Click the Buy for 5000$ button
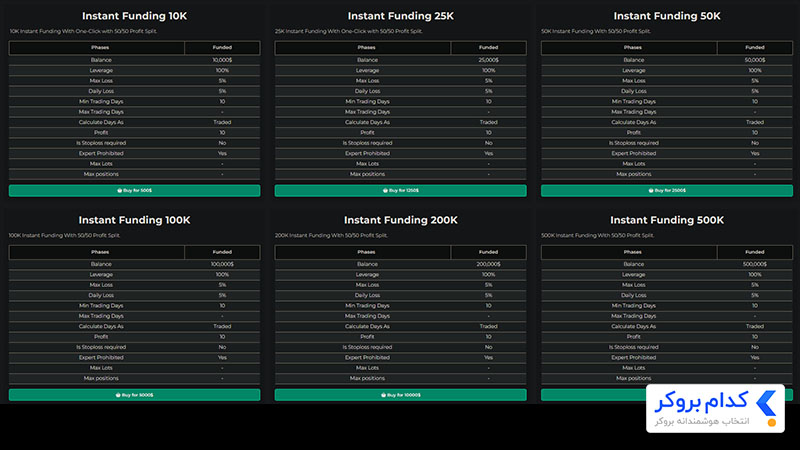This screenshot has width=800, height=450. tap(134, 395)
